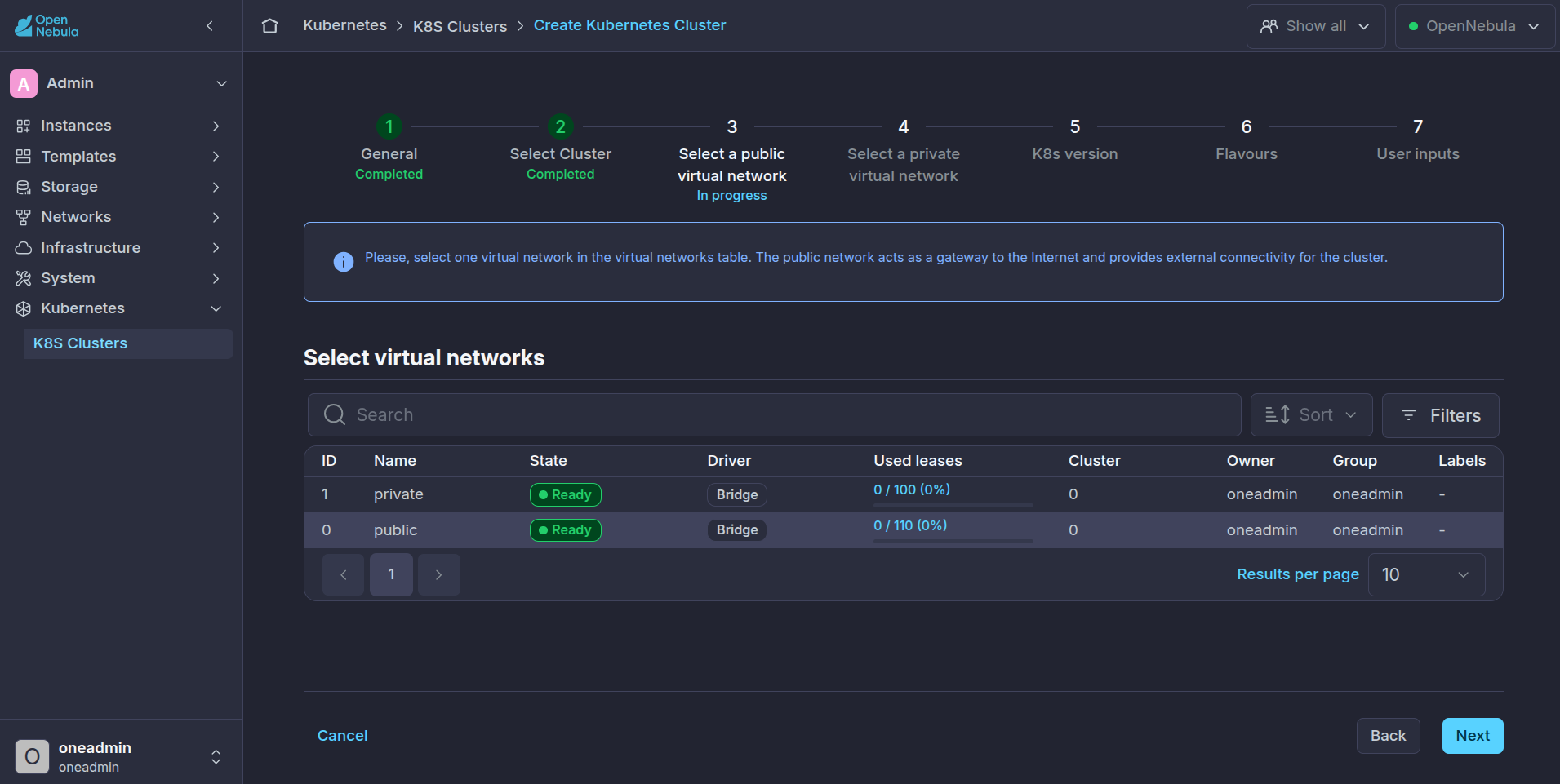Open the Templates menu label
This screenshot has height=784, width=1560.
point(78,156)
